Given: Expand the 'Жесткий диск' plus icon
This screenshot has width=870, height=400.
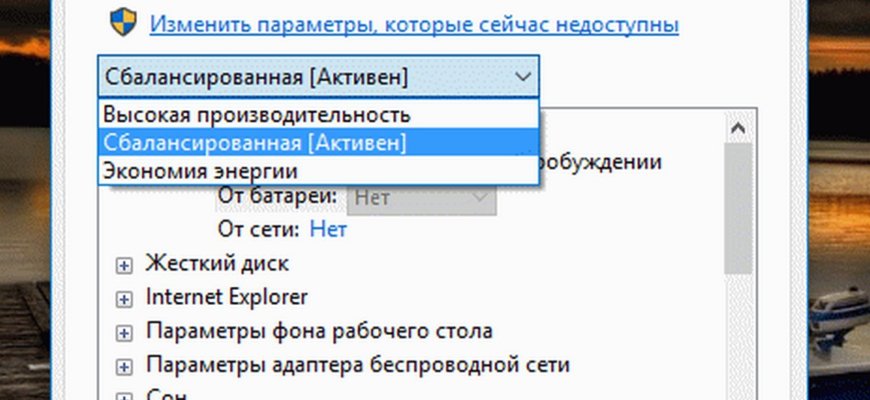Looking at the screenshot, I should tap(124, 266).
